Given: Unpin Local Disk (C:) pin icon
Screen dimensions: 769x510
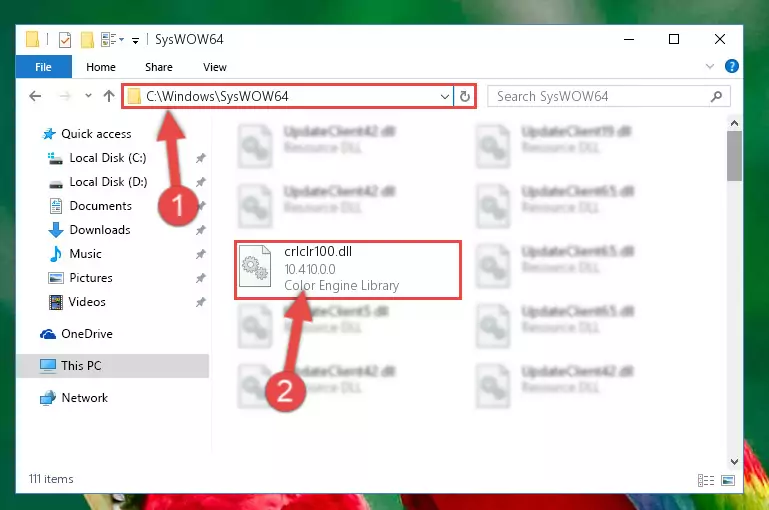Looking at the screenshot, I should (201, 158).
